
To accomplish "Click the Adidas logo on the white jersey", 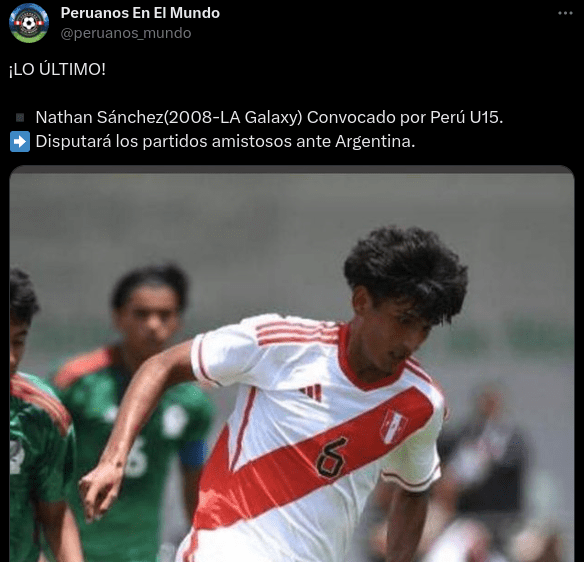I will [x=311, y=392].
